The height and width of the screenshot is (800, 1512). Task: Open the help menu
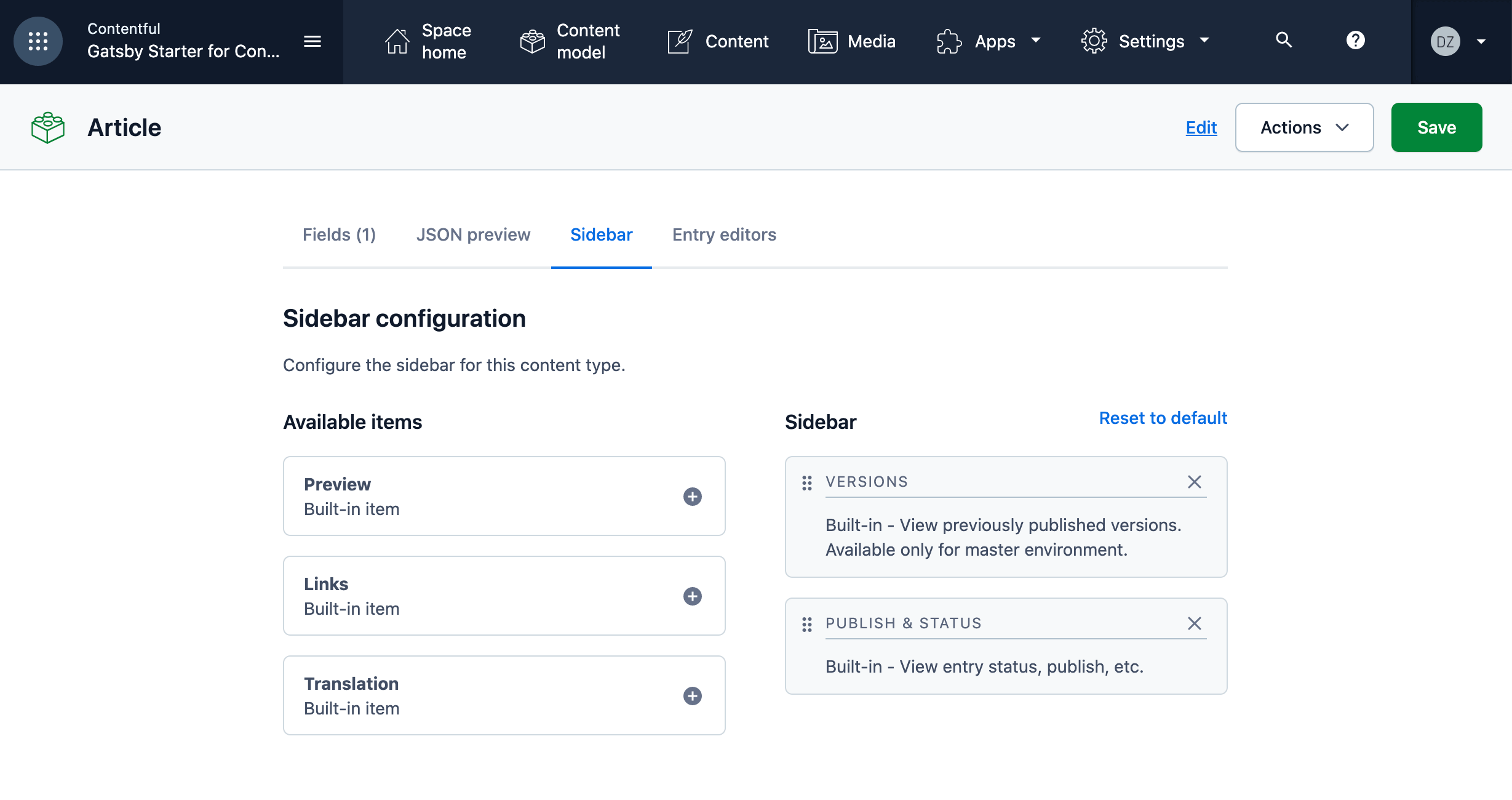pyautogui.click(x=1356, y=41)
